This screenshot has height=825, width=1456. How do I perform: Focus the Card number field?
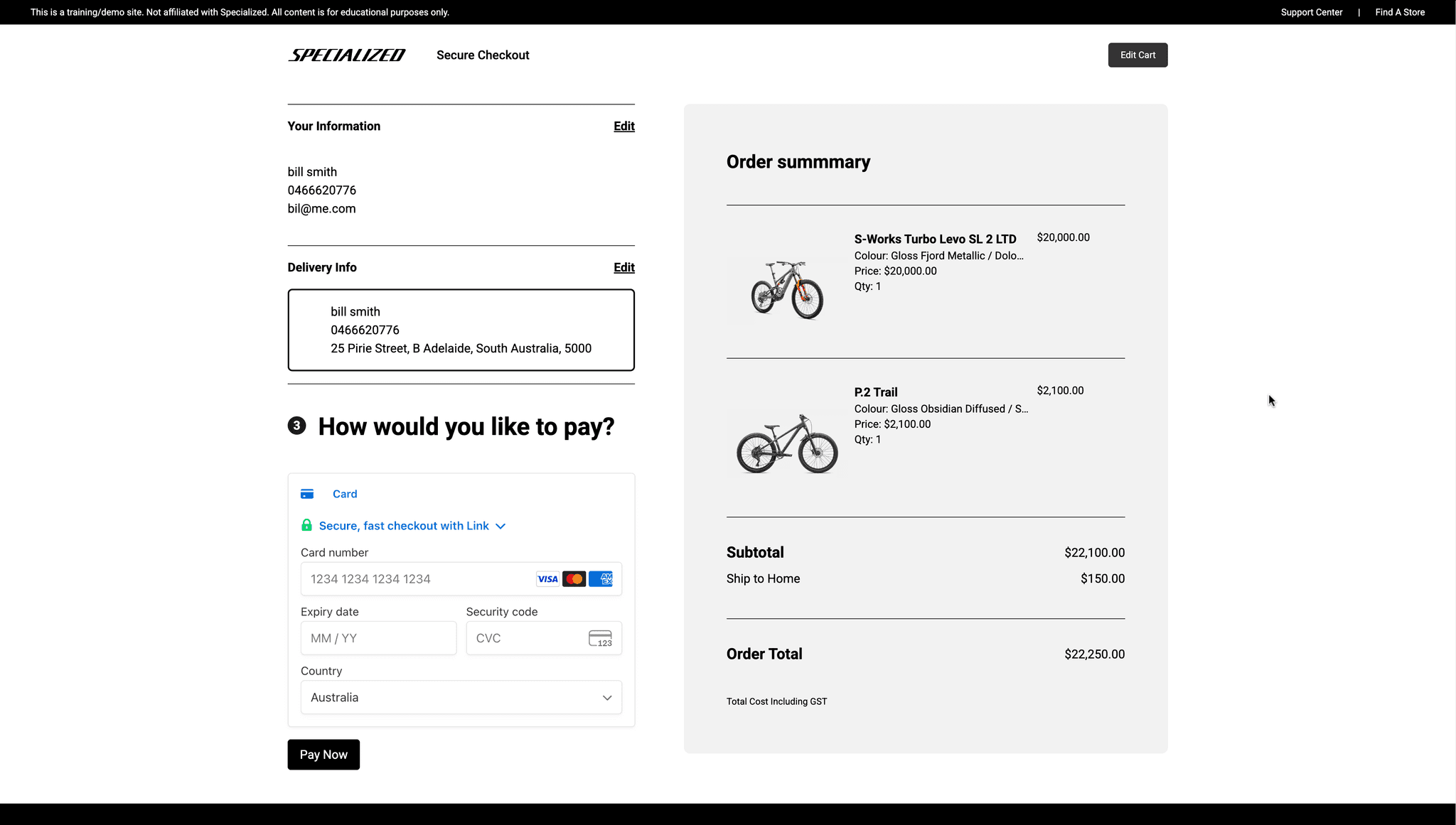[461, 579]
